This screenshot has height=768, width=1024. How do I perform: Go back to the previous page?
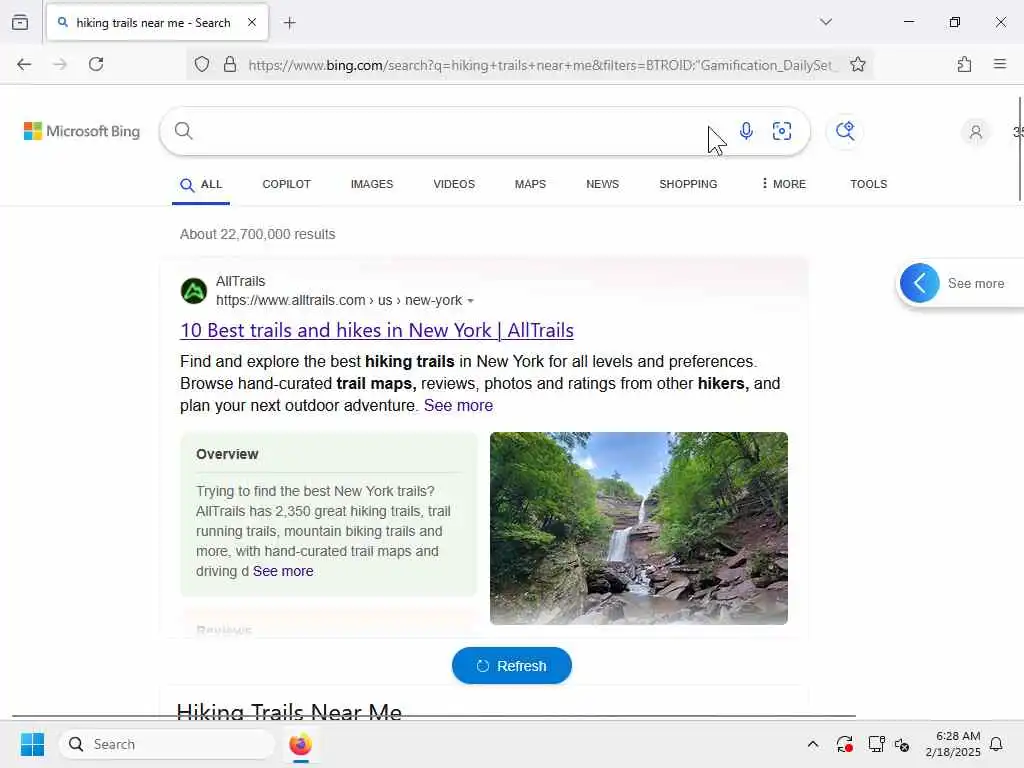tap(24, 64)
